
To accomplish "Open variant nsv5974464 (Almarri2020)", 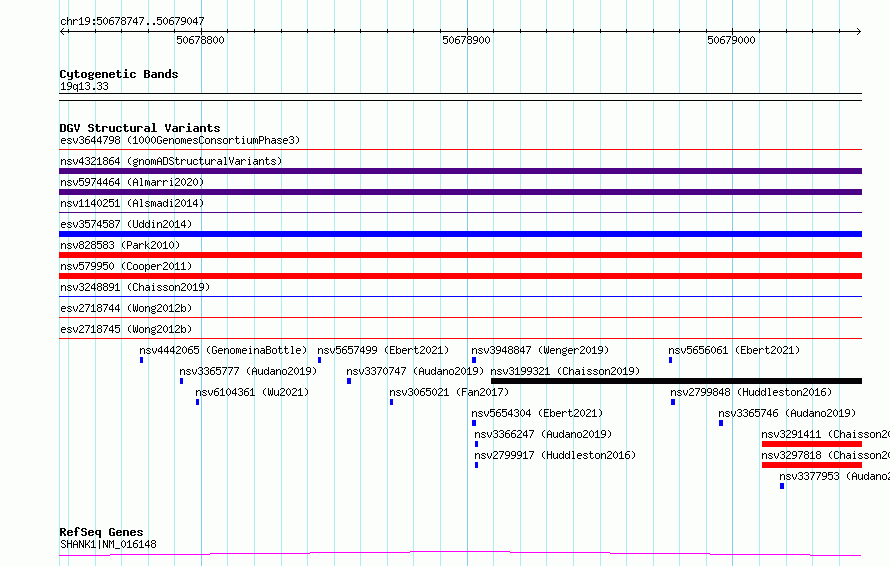I will coord(132,182).
